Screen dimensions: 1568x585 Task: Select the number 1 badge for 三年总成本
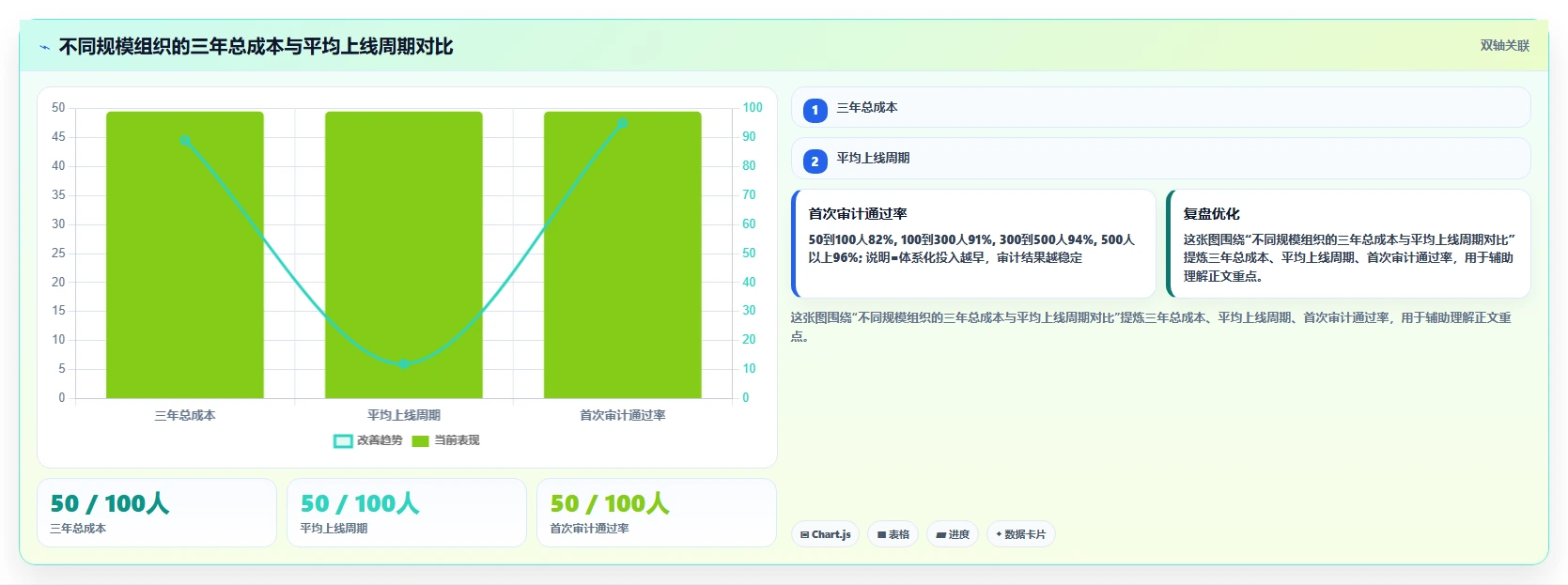[815, 110]
